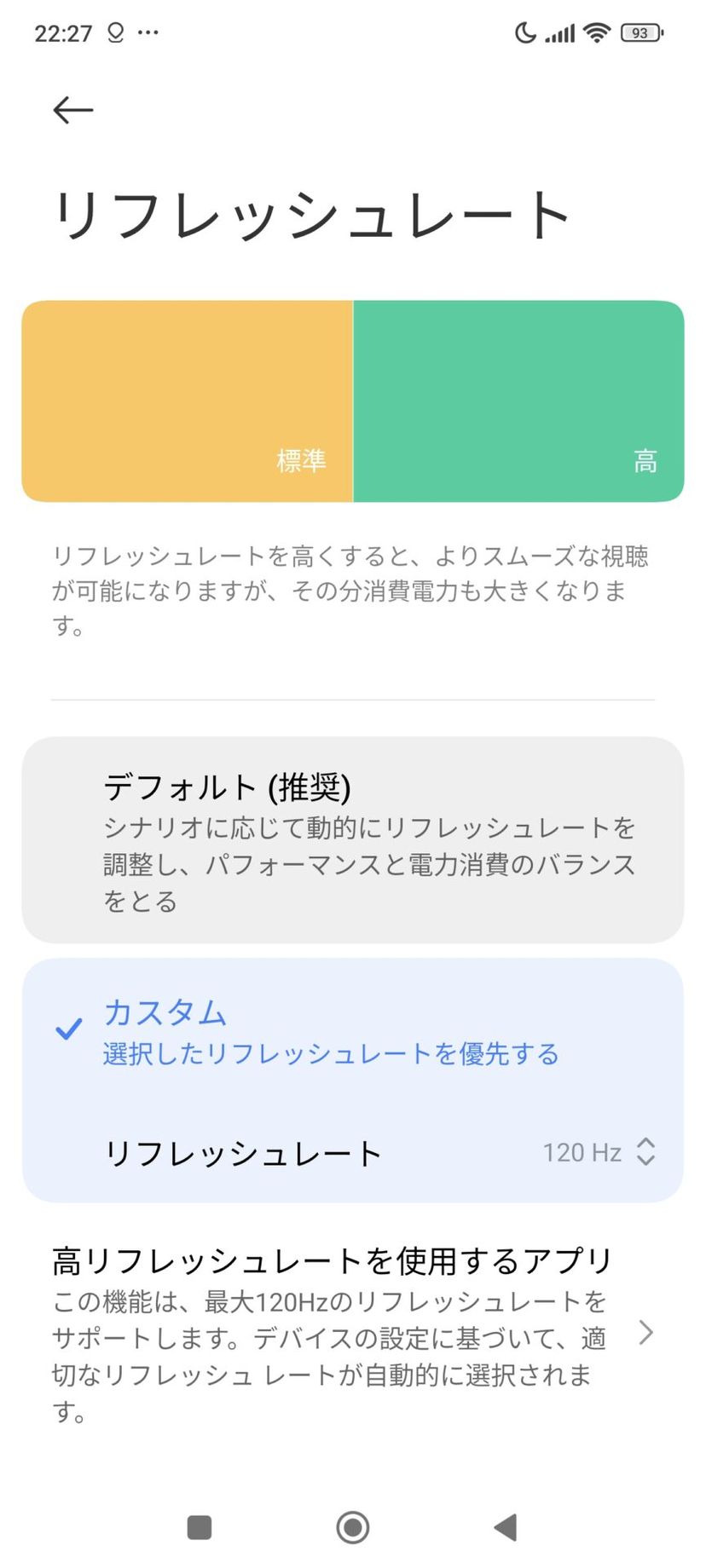Tap the cellular signal strength icon

click(560, 34)
